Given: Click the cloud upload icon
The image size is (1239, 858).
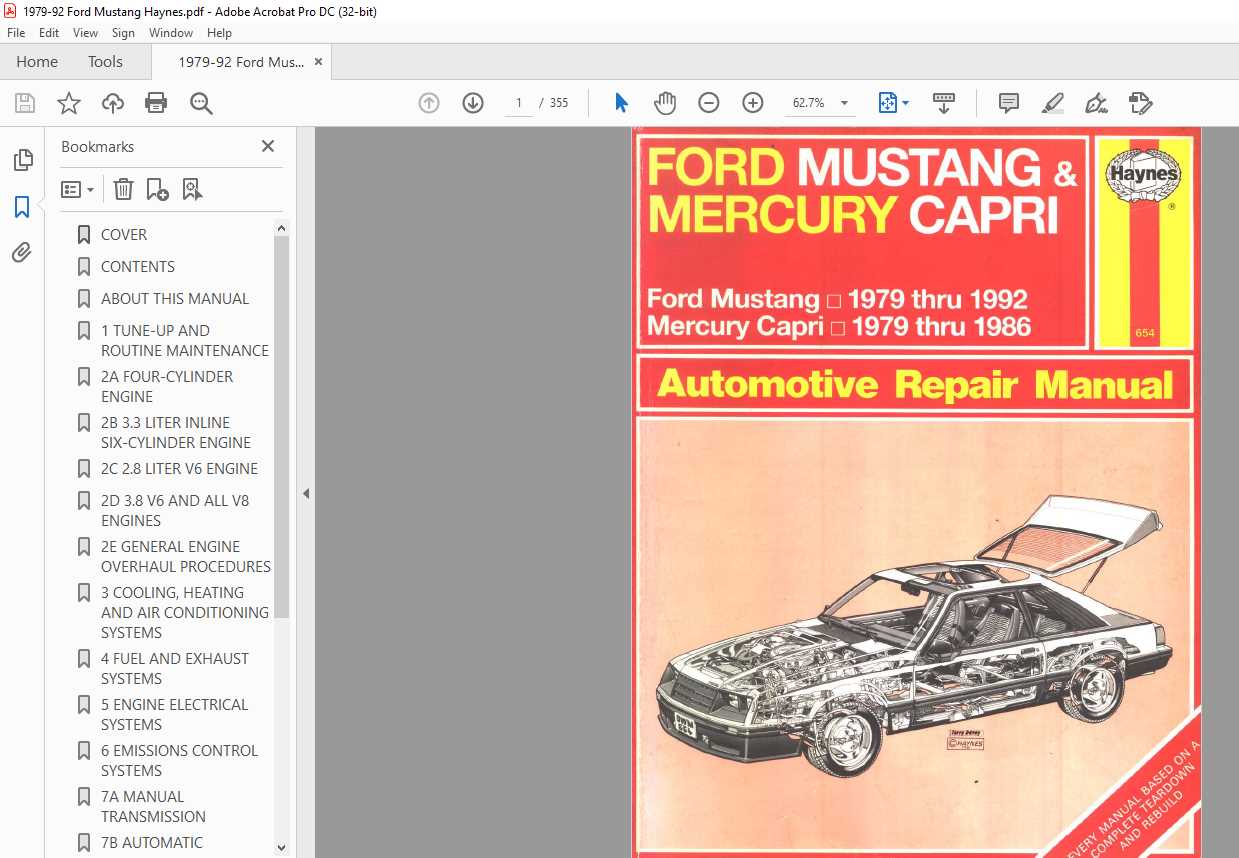Looking at the screenshot, I should [113, 103].
